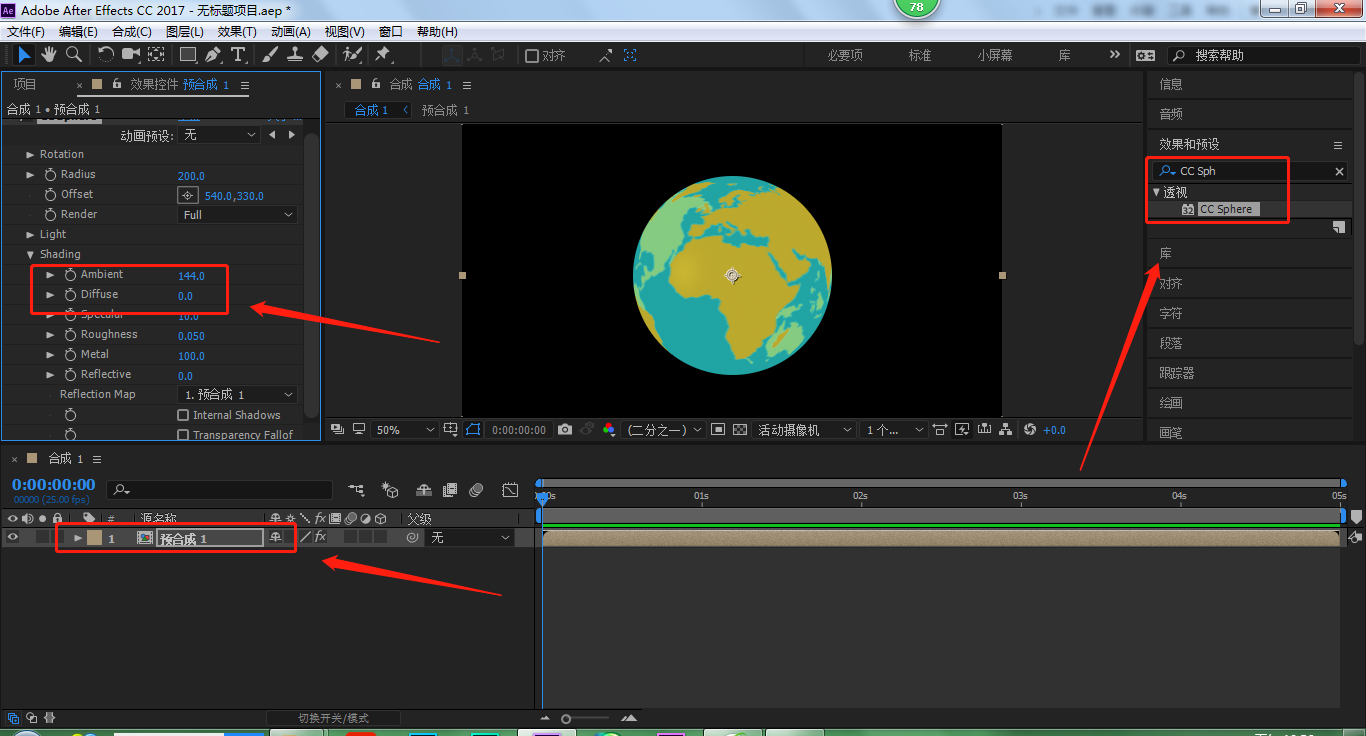This screenshot has width=1366, height=736.
Task: Open the show channel RGB icon
Action: tap(609, 429)
